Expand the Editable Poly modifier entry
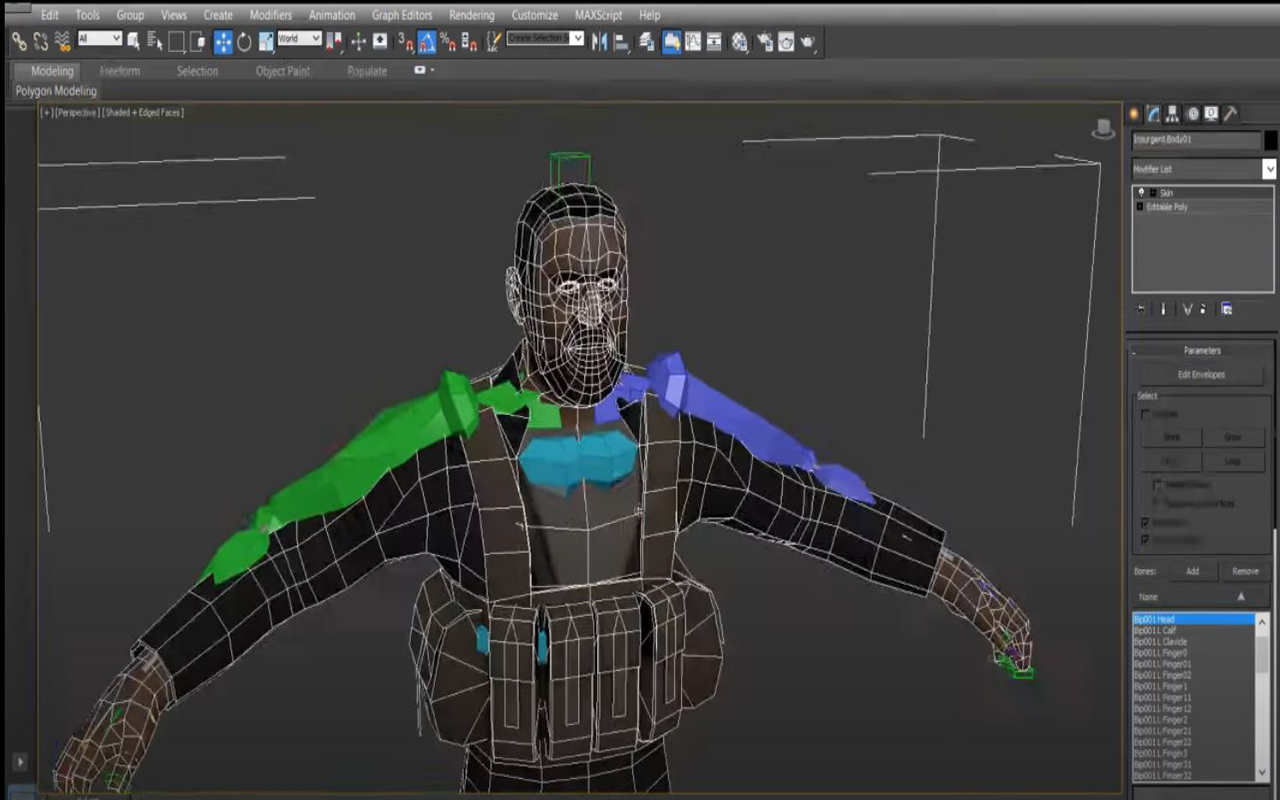This screenshot has width=1280, height=800. click(1140, 206)
